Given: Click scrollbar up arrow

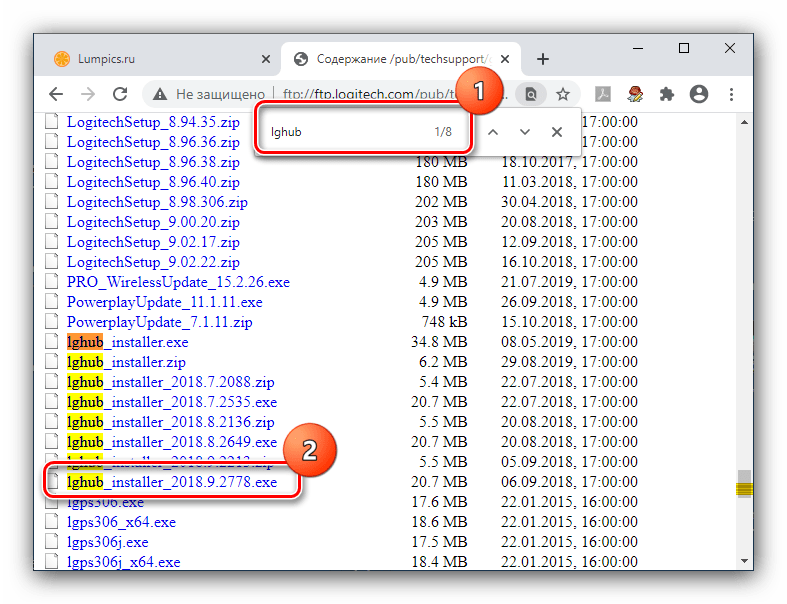Looking at the screenshot, I should tap(744, 122).
